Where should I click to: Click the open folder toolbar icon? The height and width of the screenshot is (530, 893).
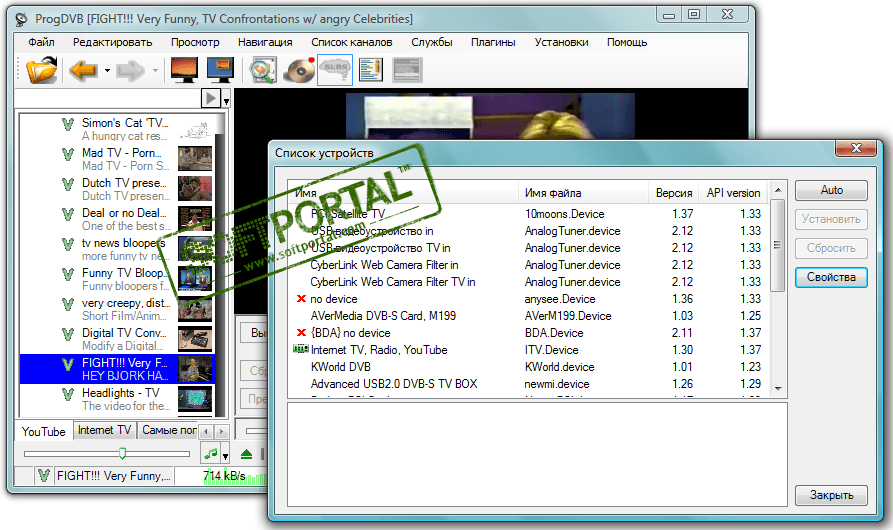tap(42, 70)
